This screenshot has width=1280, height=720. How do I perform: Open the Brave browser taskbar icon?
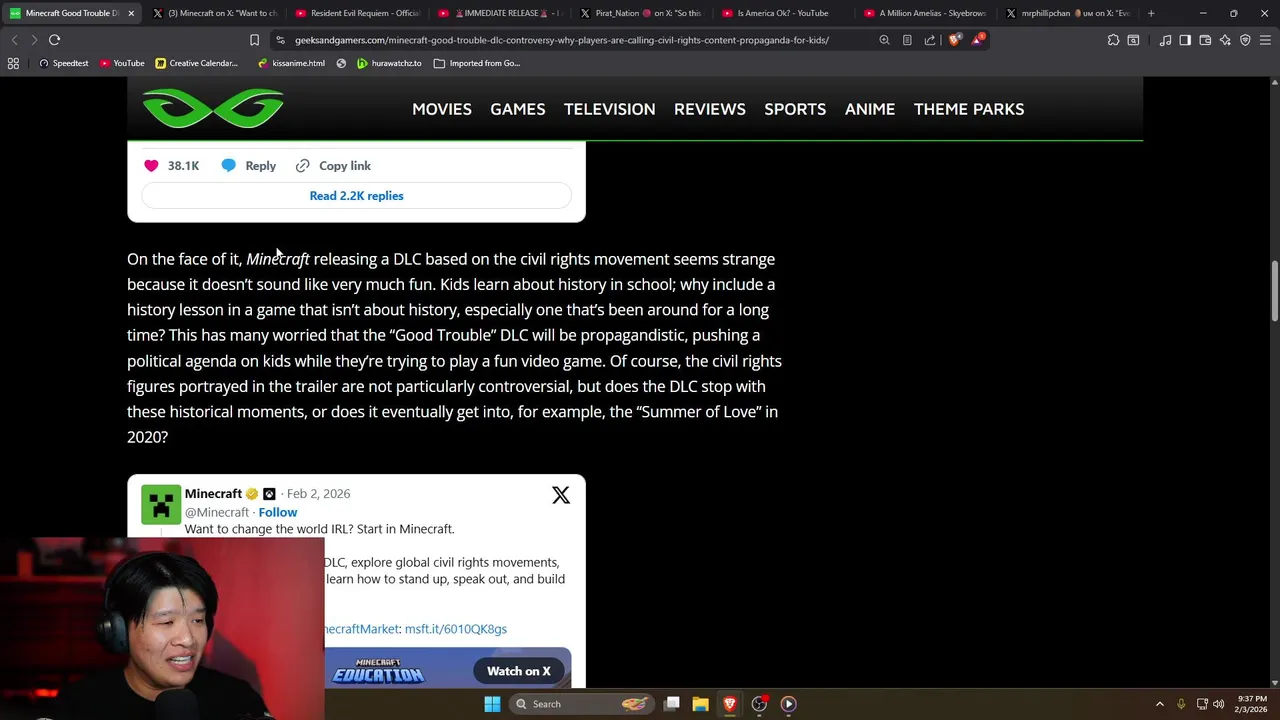730,704
